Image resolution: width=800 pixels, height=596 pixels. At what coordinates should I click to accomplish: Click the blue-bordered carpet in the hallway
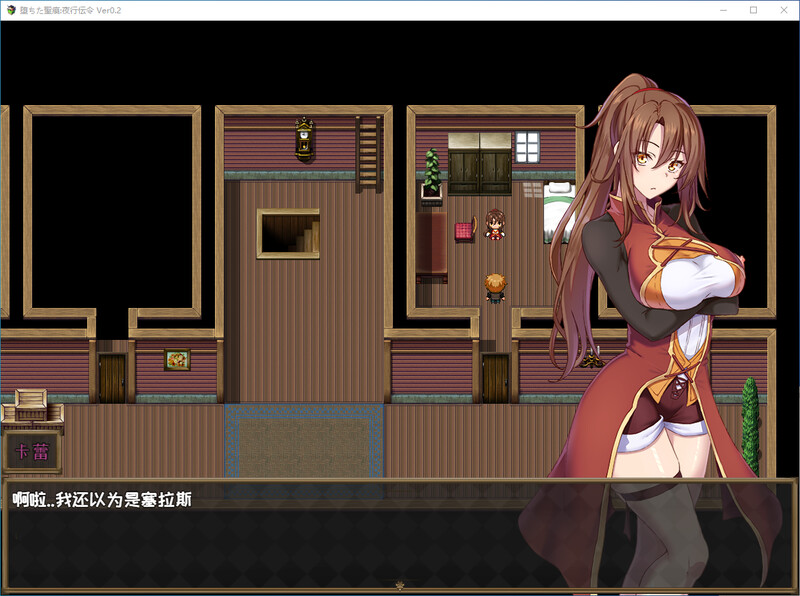pos(304,441)
